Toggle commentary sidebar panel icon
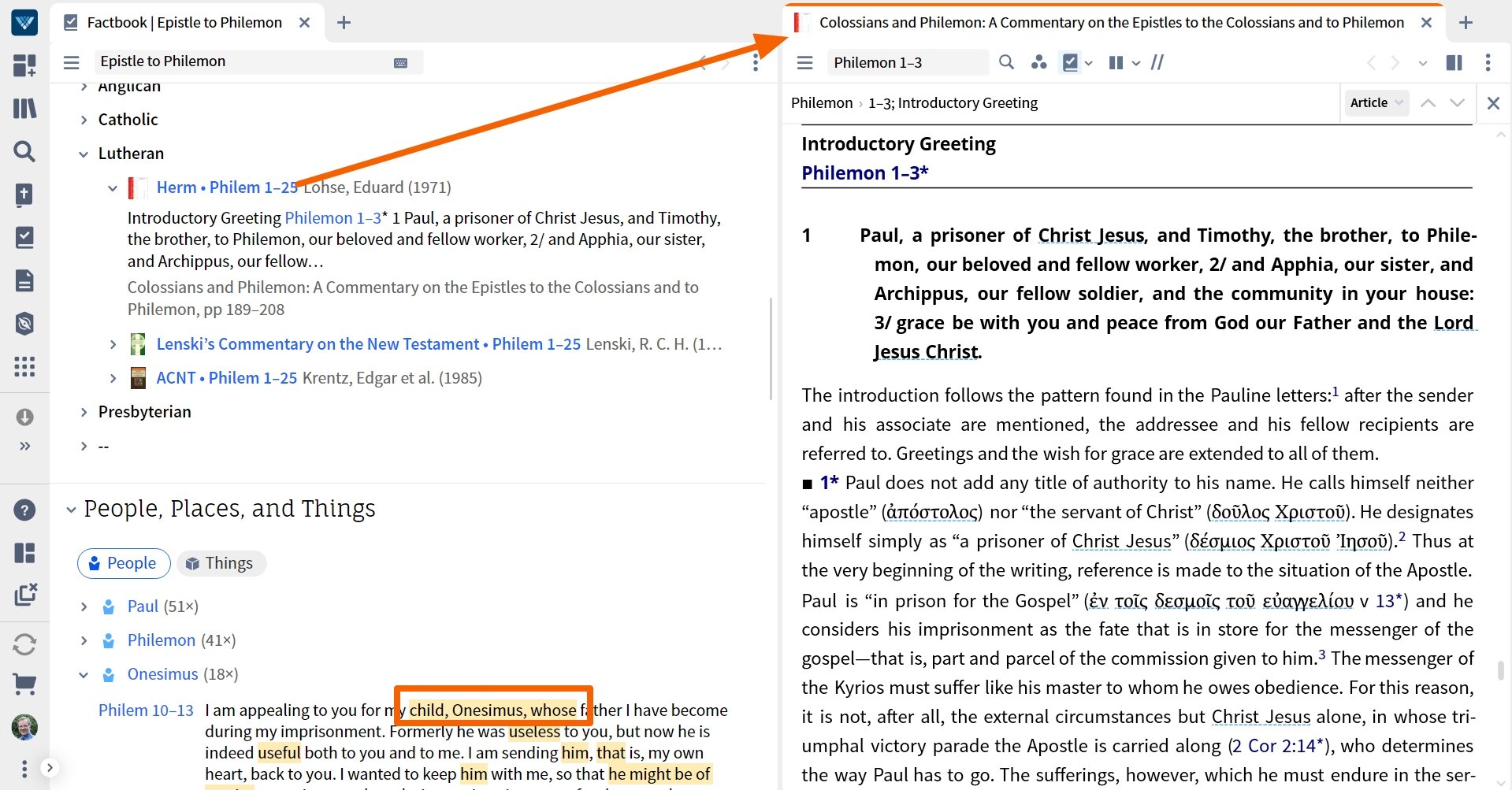 [1454, 62]
